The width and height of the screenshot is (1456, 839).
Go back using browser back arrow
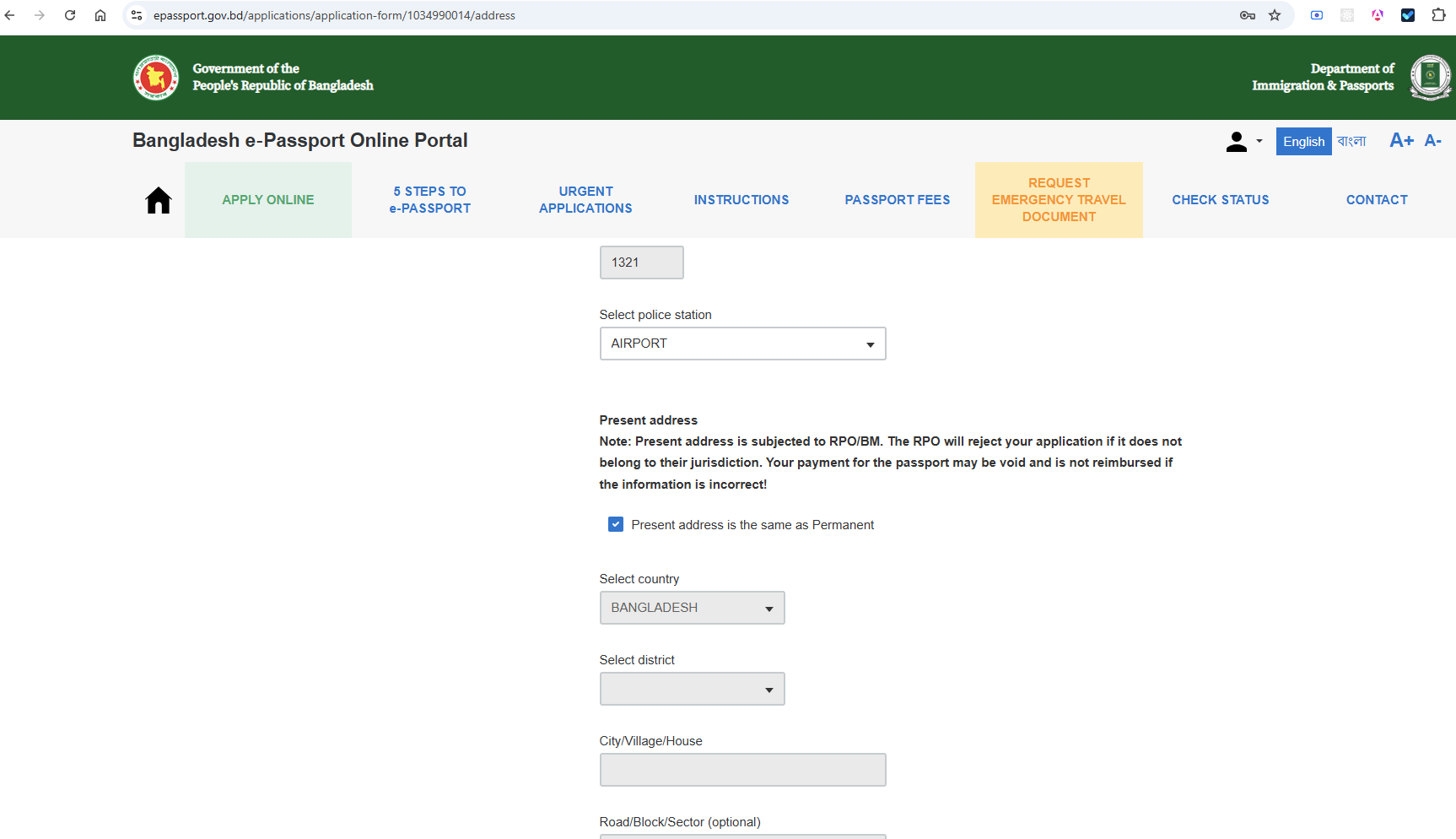10,15
